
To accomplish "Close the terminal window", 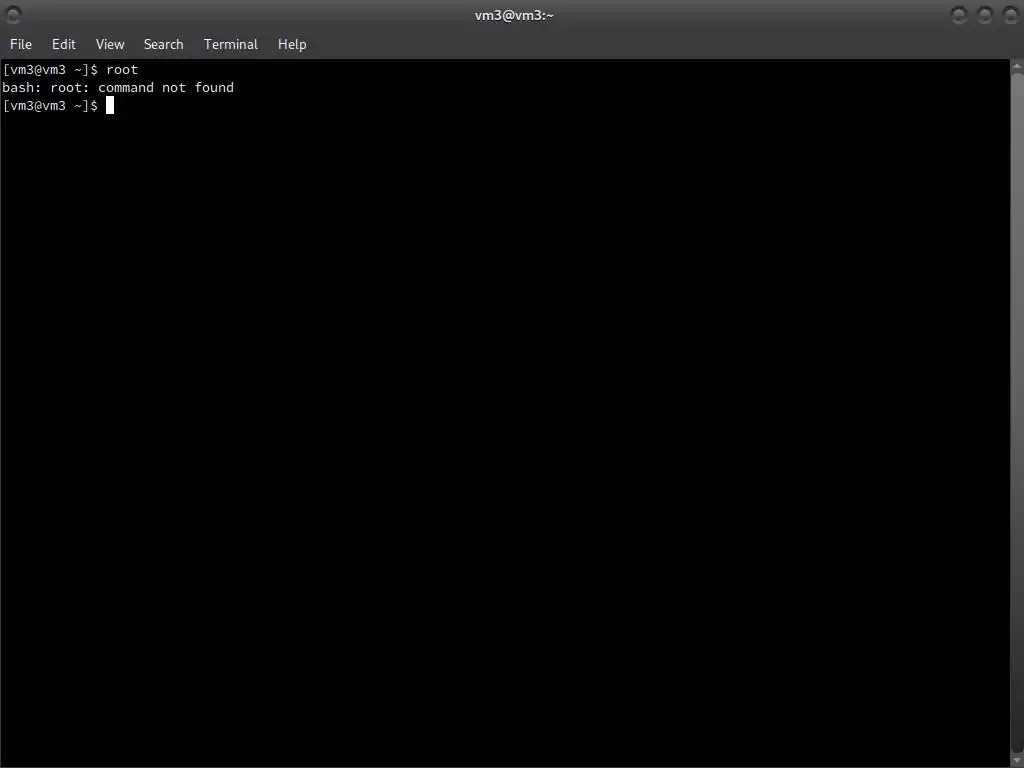I will [x=1011, y=14].
